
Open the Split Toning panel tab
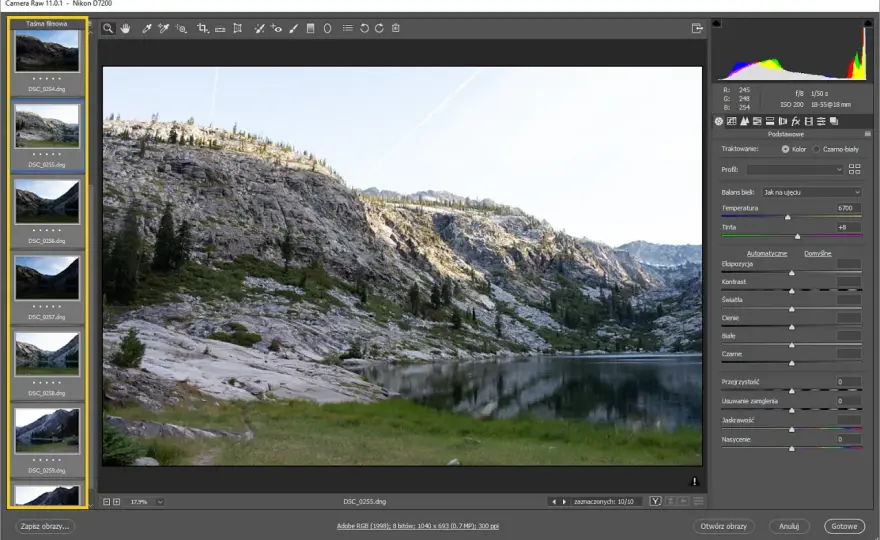tap(770, 121)
